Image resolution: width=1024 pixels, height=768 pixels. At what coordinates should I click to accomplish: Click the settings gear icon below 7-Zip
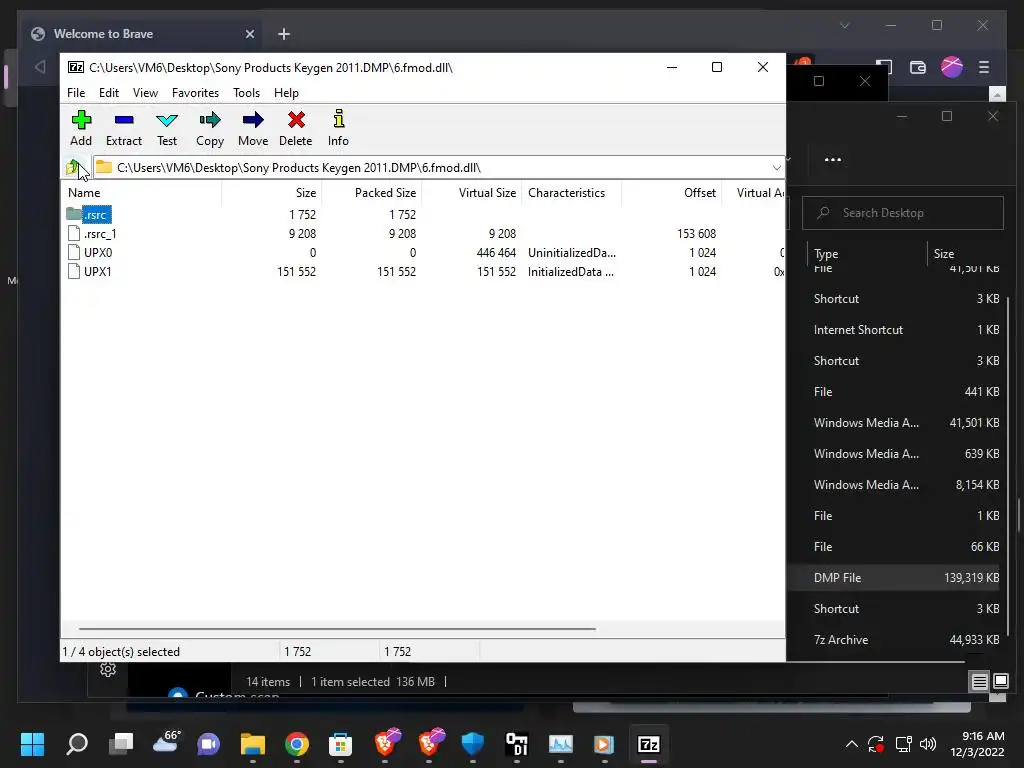click(x=108, y=669)
